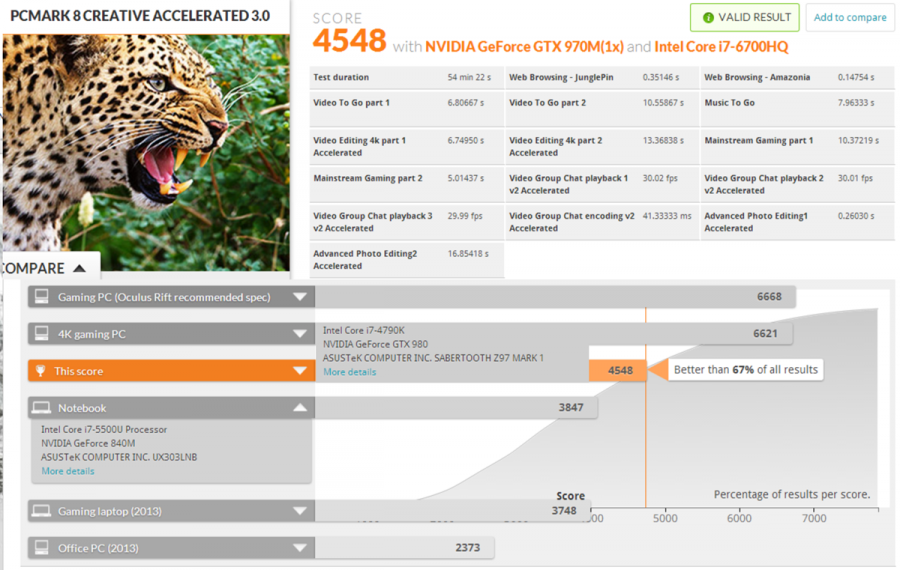This screenshot has width=900, height=570.
Task: Click the Office PC (2013) monitor icon
Action: click(x=41, y=548)
